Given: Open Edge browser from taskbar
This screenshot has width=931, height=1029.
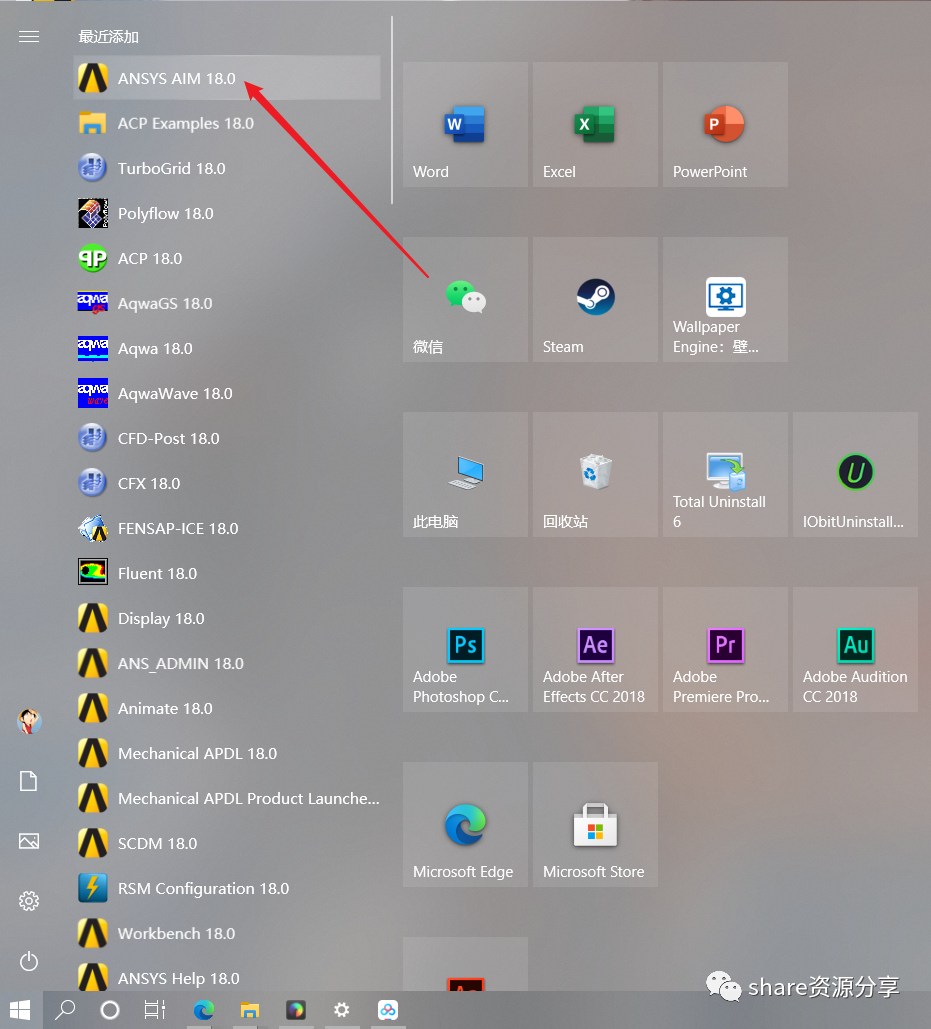Looking at the screenshot, I should [203, 1010].
